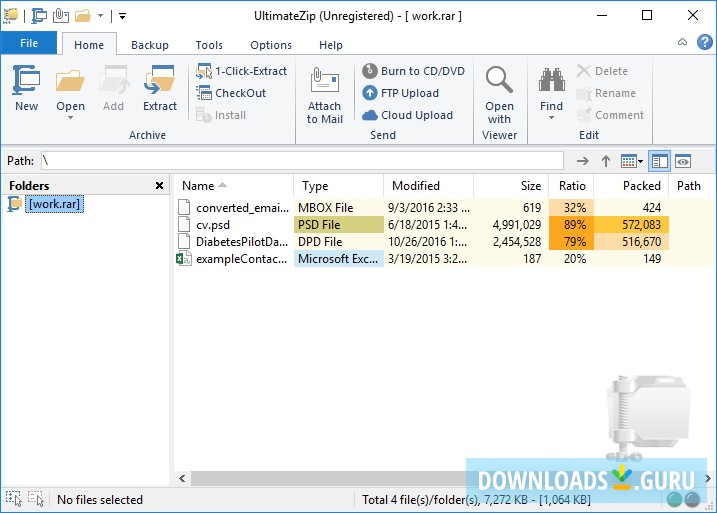
Task: Start FTP Upload
Action: pyautogui.click(x=401, y=93)
